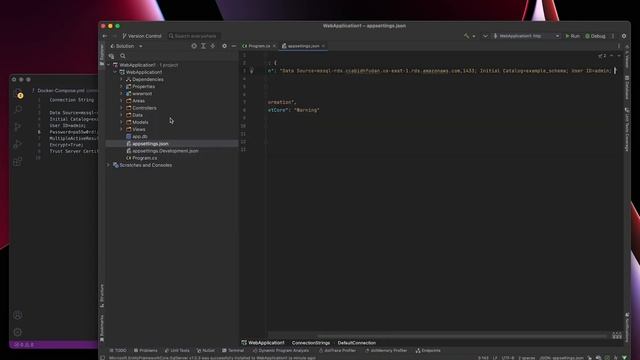Click the back navigation arrow in Rider toolbar
Image resolution: width=640 pixels, height=360 pixels.
coord(105,36)
